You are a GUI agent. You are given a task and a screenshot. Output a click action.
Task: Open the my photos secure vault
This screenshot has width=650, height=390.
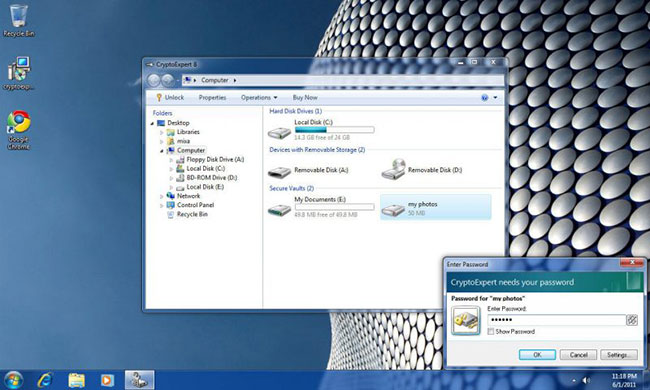tap(436, 207)
